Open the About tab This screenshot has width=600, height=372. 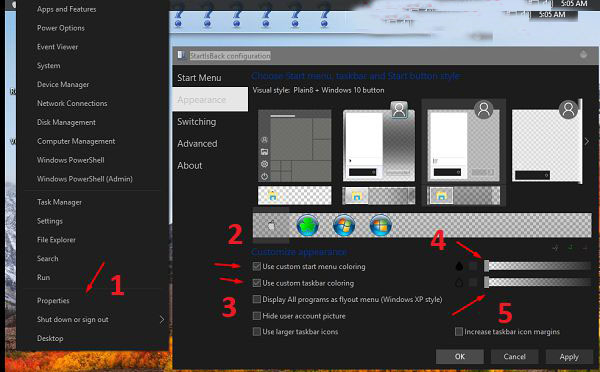[190, 165]
